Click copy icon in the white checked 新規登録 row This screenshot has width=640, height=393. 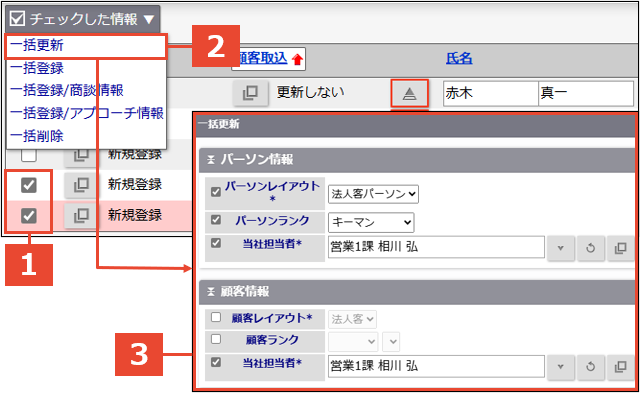click(81, 185)
